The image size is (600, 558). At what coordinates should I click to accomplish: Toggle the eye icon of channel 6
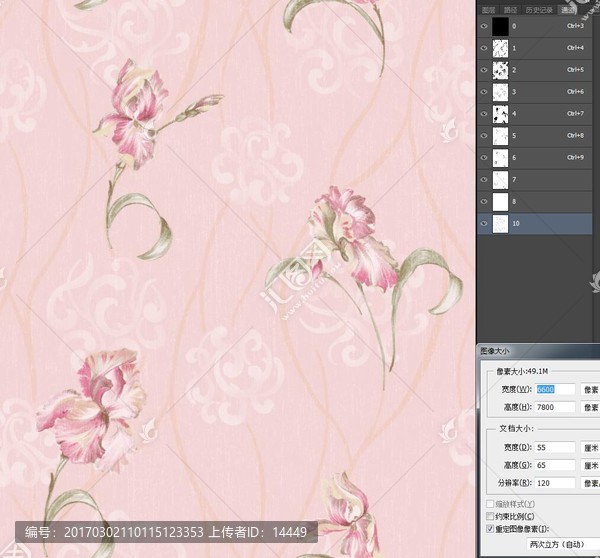coord(484,158)
